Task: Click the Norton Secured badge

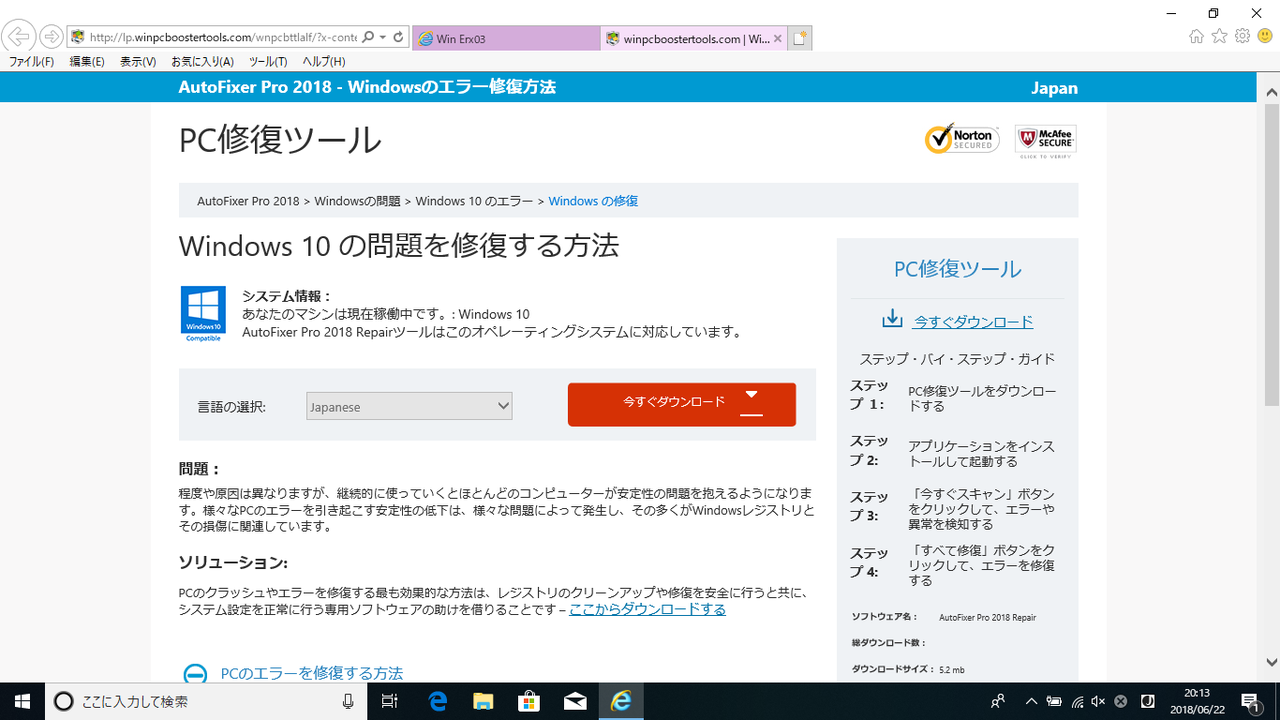Action: pyautogui.click(x=962, y=139)
